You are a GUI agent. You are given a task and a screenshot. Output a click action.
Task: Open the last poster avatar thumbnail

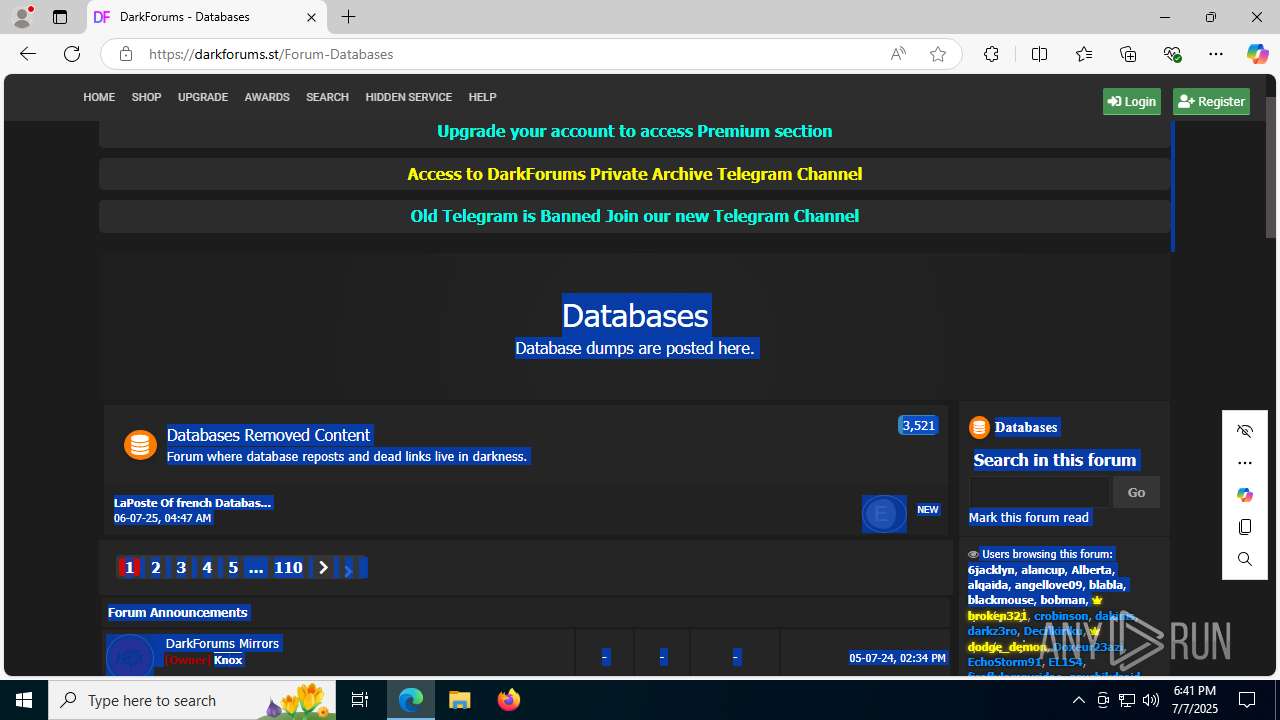pos(884,514)
